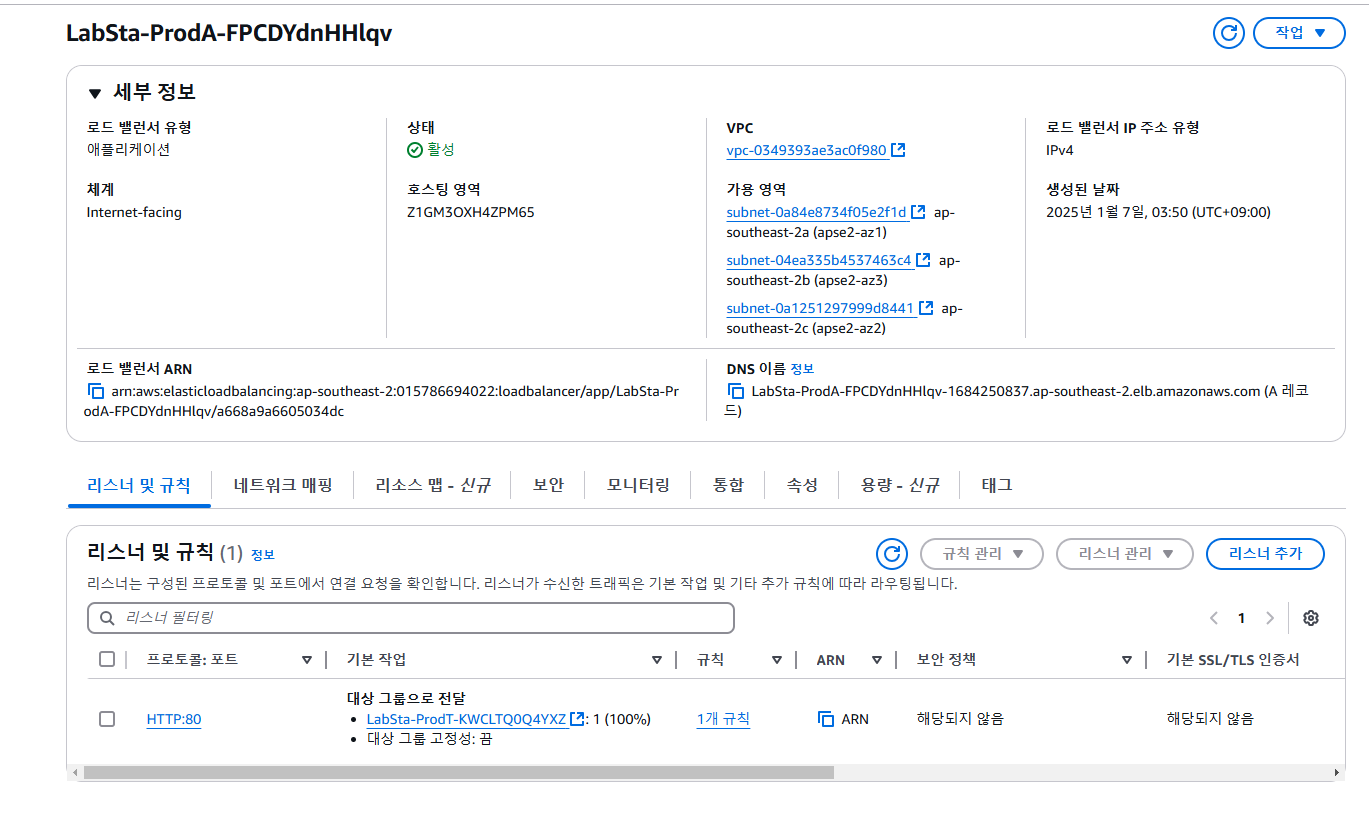Open the VPC link vpc-0349393ae3ac0f980
The width and height of the screenshot is (1369, 817).
tap(806, 150)
